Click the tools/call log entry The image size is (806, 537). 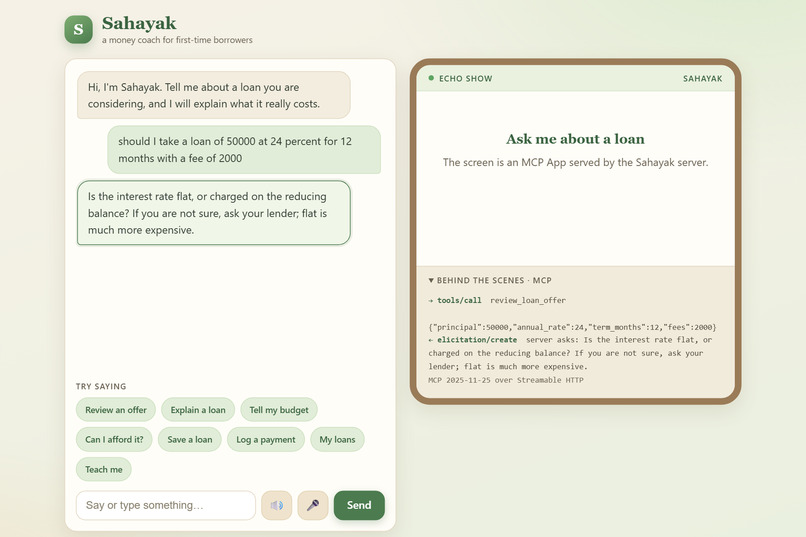pyautogui.click(x=497, y=300)
